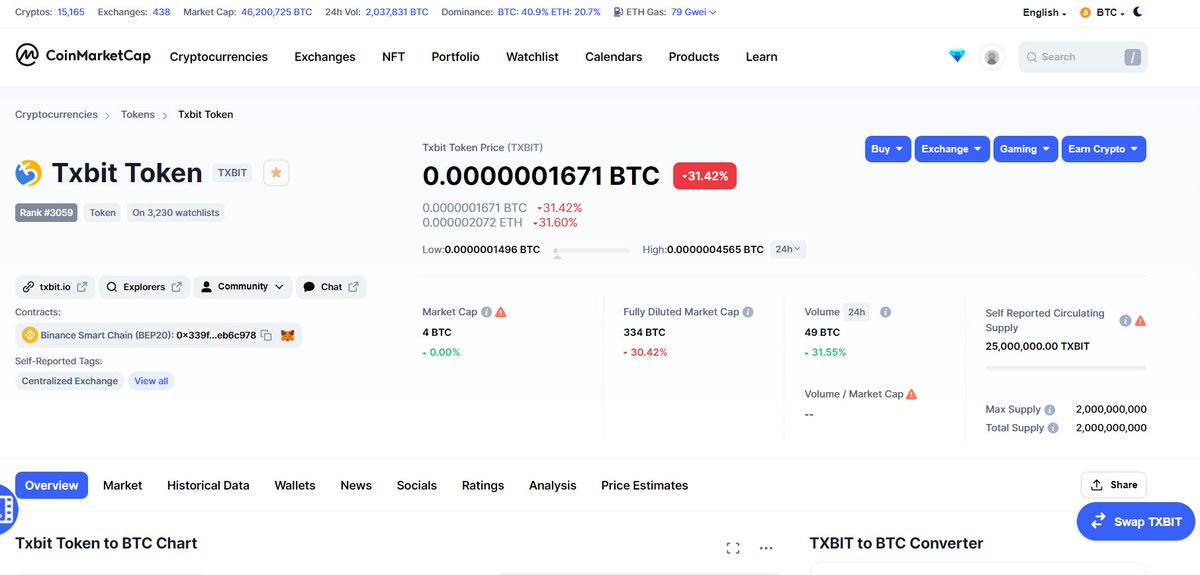Toggle dark mode moon icon

point(1138,12)
